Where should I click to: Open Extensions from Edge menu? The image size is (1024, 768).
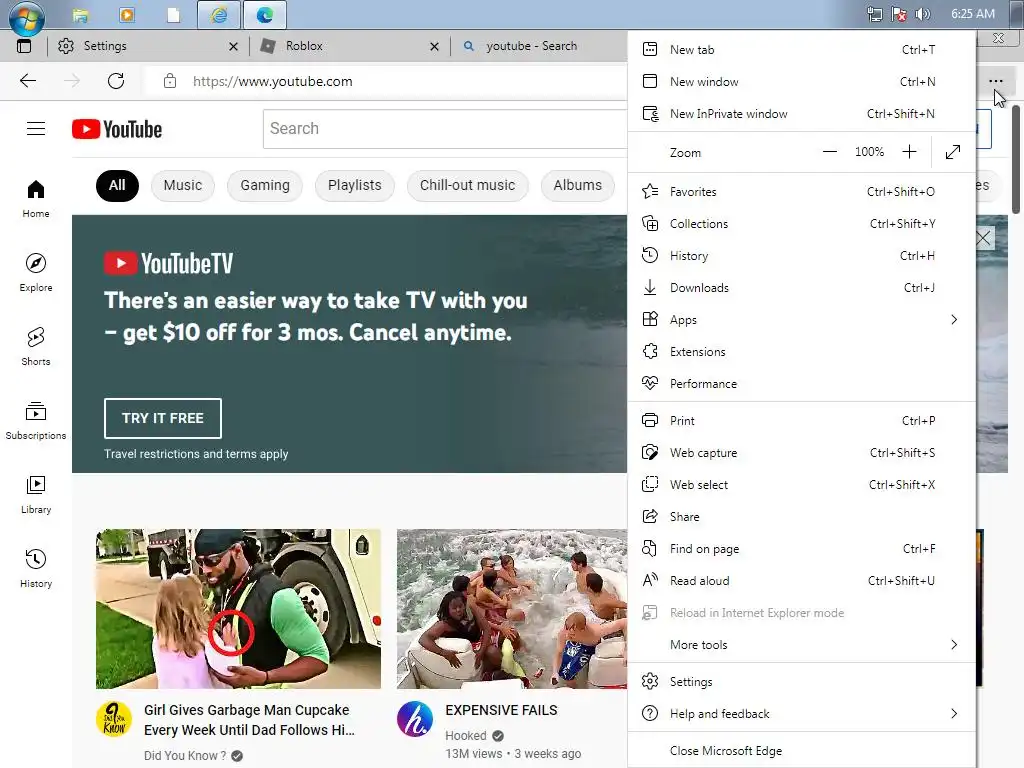(x=801, y=351)
